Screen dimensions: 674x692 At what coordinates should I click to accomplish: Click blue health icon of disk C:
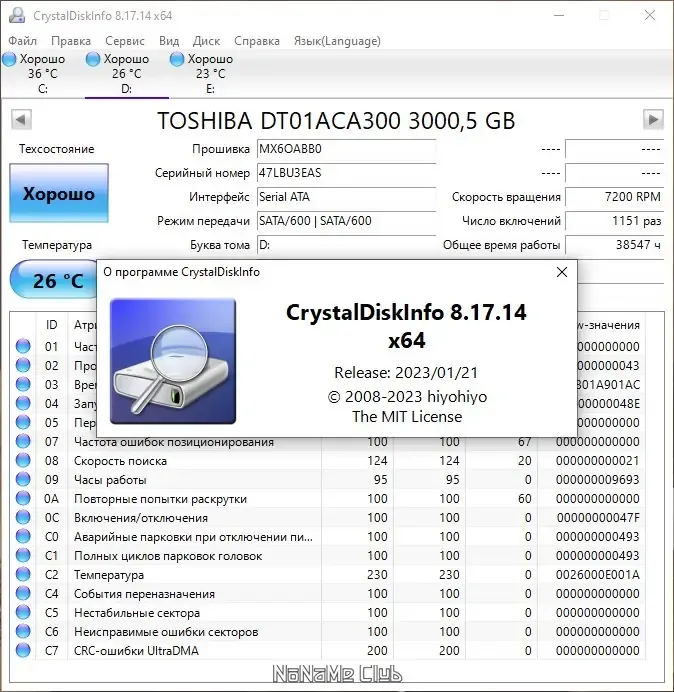[x=9, y=59]
